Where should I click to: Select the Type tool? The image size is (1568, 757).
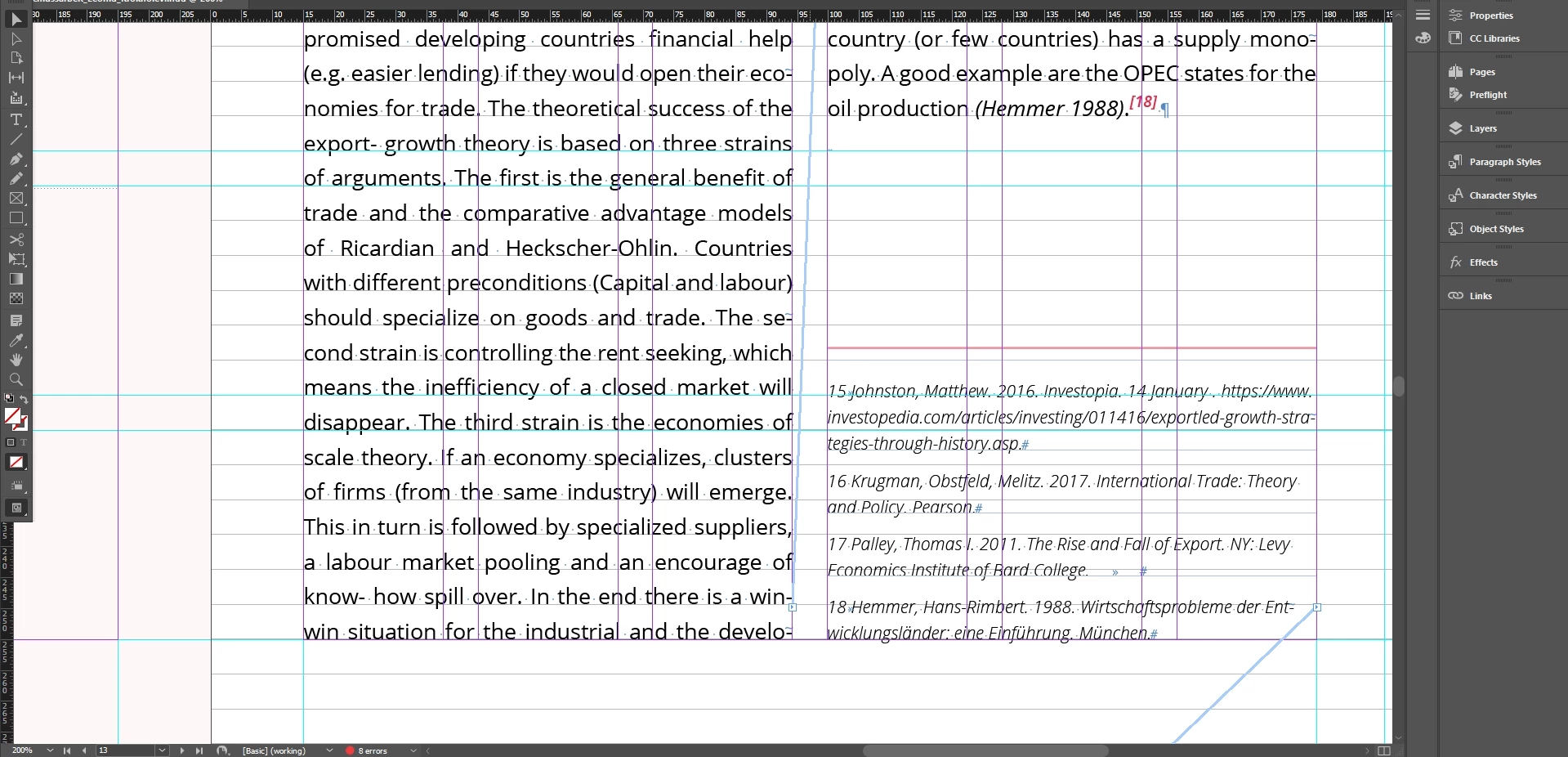pyautogui.click(x=16, y=119)
